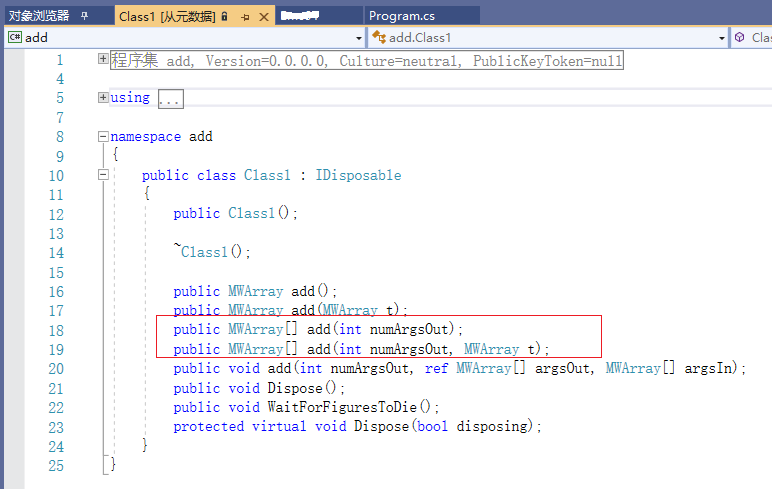Click Class1 in the class declaration
781x489 pixels.
coord(267,175)
